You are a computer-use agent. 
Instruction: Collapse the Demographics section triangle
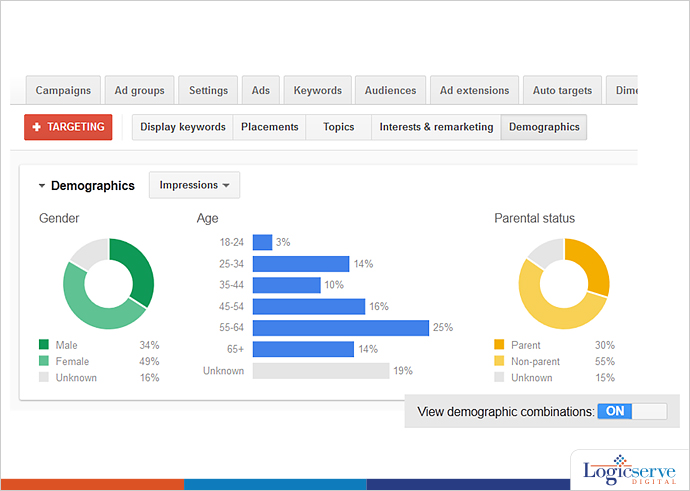click(x=42, y=186)
